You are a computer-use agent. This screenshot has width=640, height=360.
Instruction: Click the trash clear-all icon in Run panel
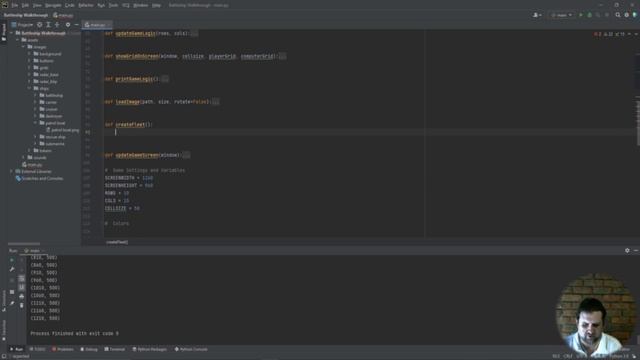click(22, 305)
